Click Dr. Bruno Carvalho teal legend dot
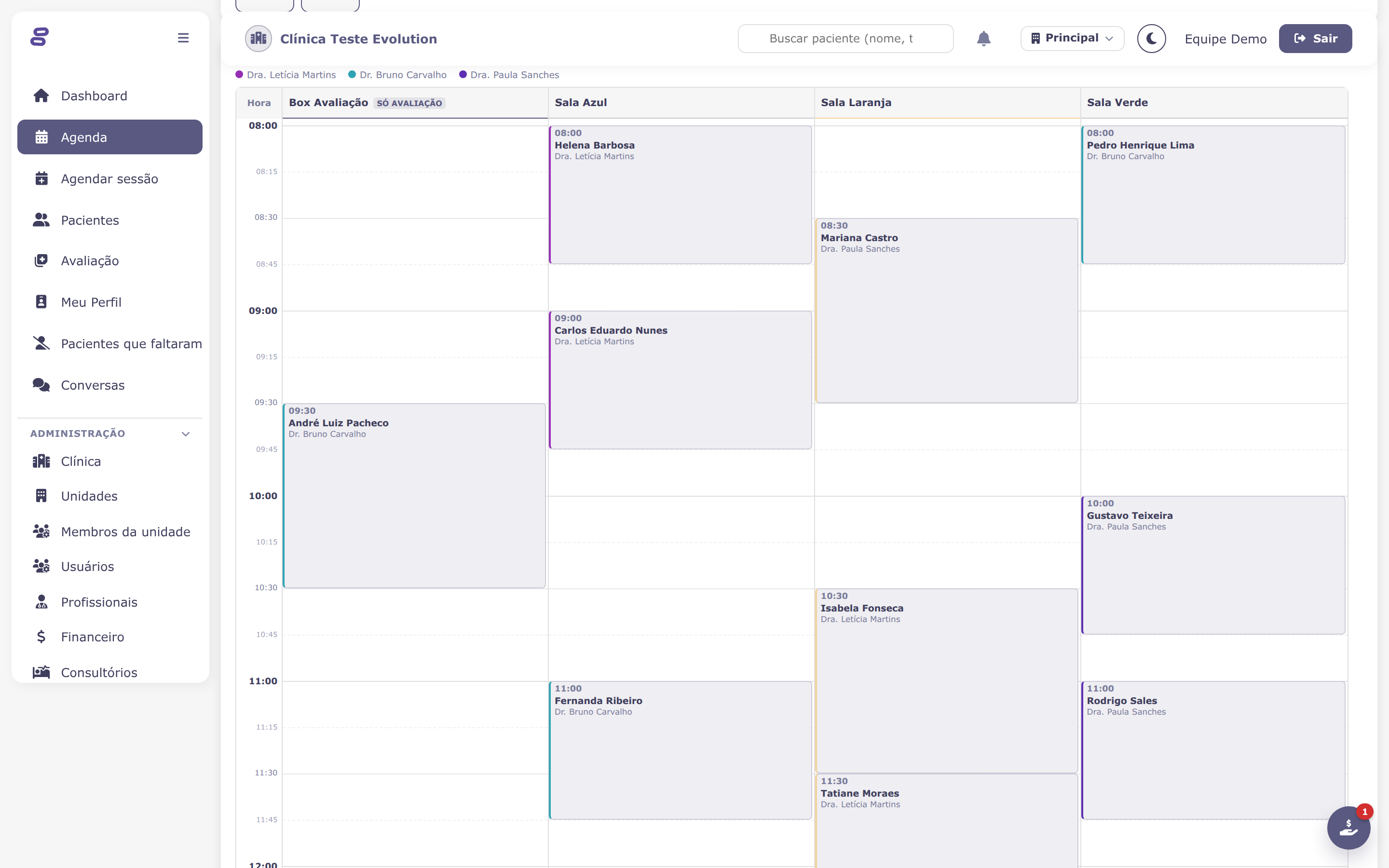 click(x=352, y=75)
